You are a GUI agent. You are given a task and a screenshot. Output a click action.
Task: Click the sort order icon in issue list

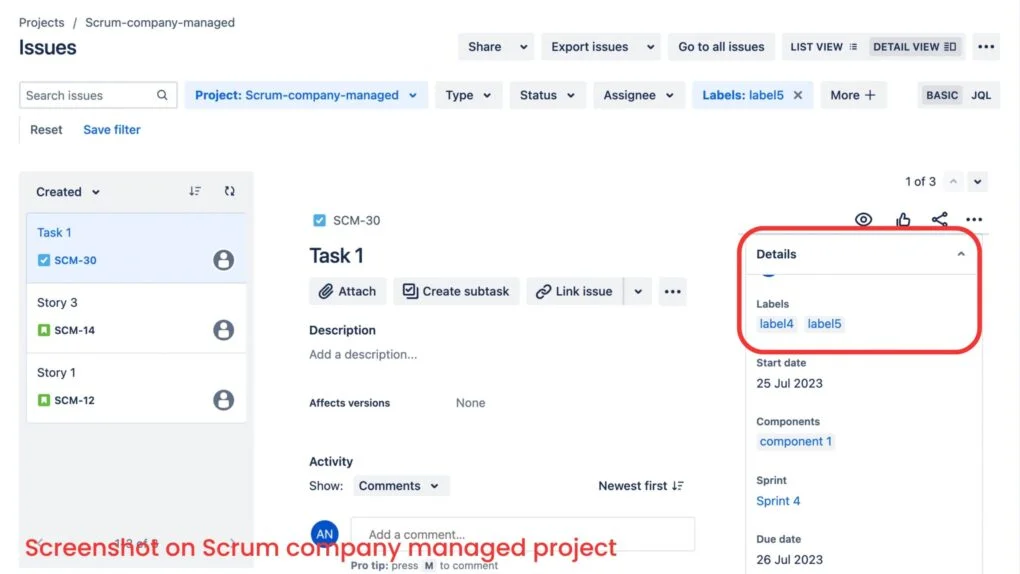point(195,191)
